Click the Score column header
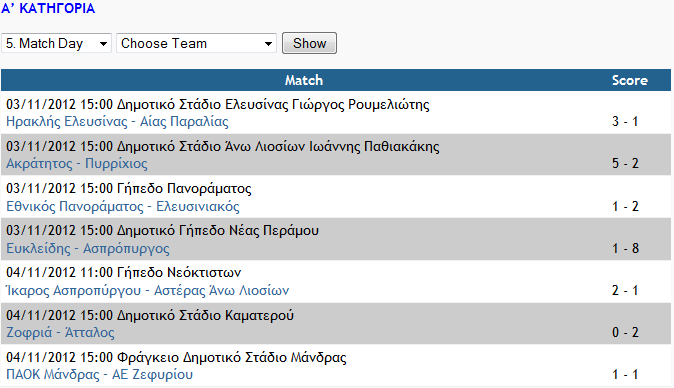The image size is (674, 388). coord(630,80)
